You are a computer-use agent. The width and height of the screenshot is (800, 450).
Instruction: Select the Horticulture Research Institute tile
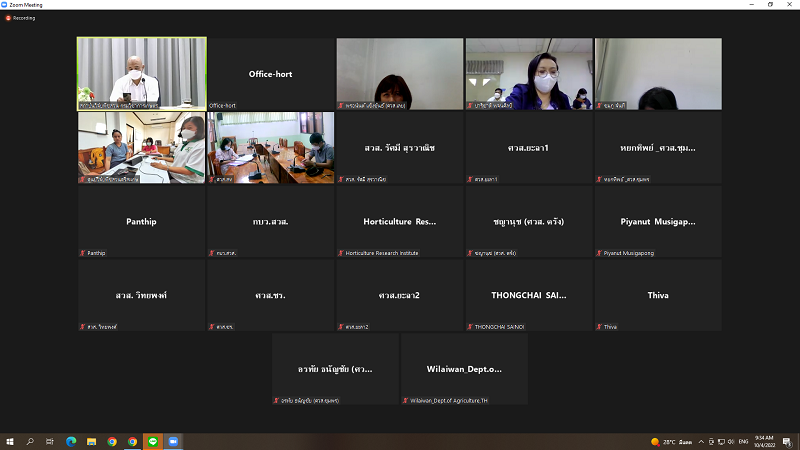(x=399, y=221)
